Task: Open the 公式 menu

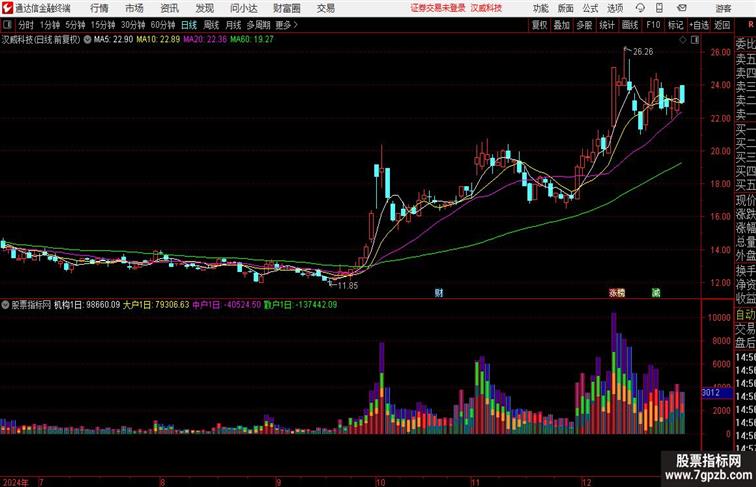Action: (590, 8)
